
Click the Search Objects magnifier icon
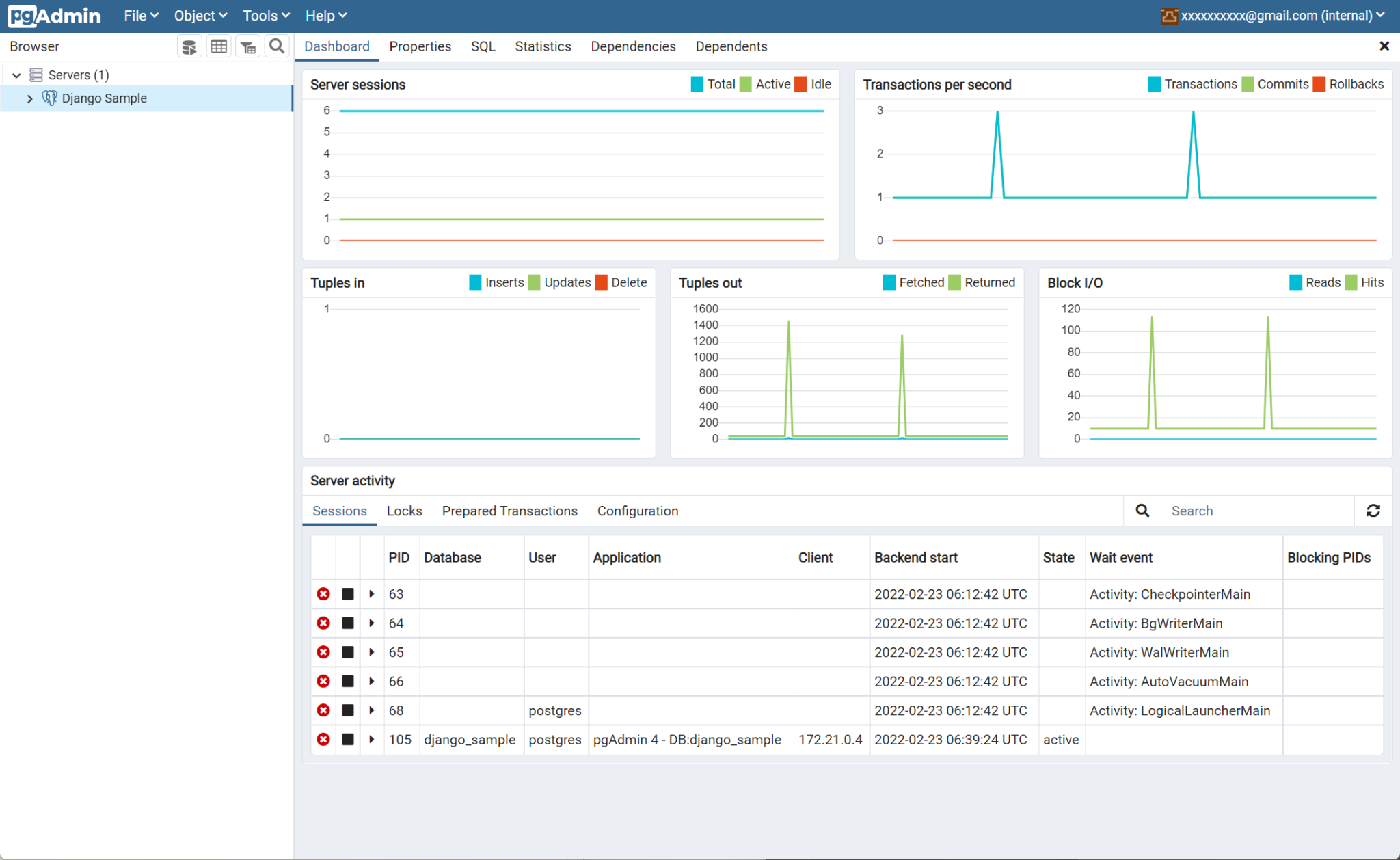(x=277, y=46)
